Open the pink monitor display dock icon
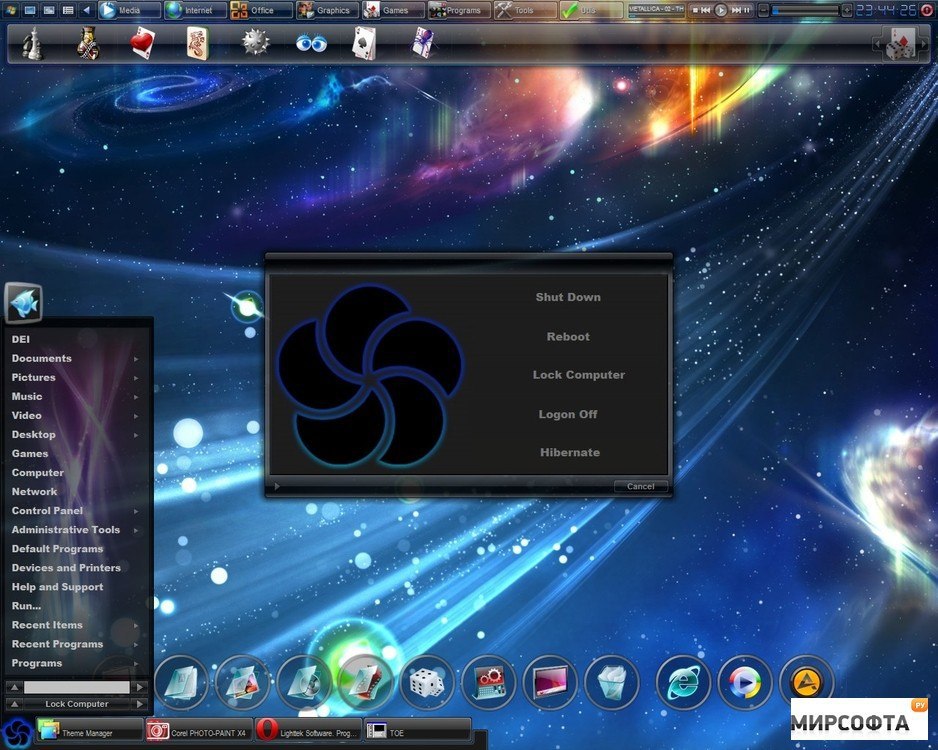938x750 pixels. click(x=550, y=682)
